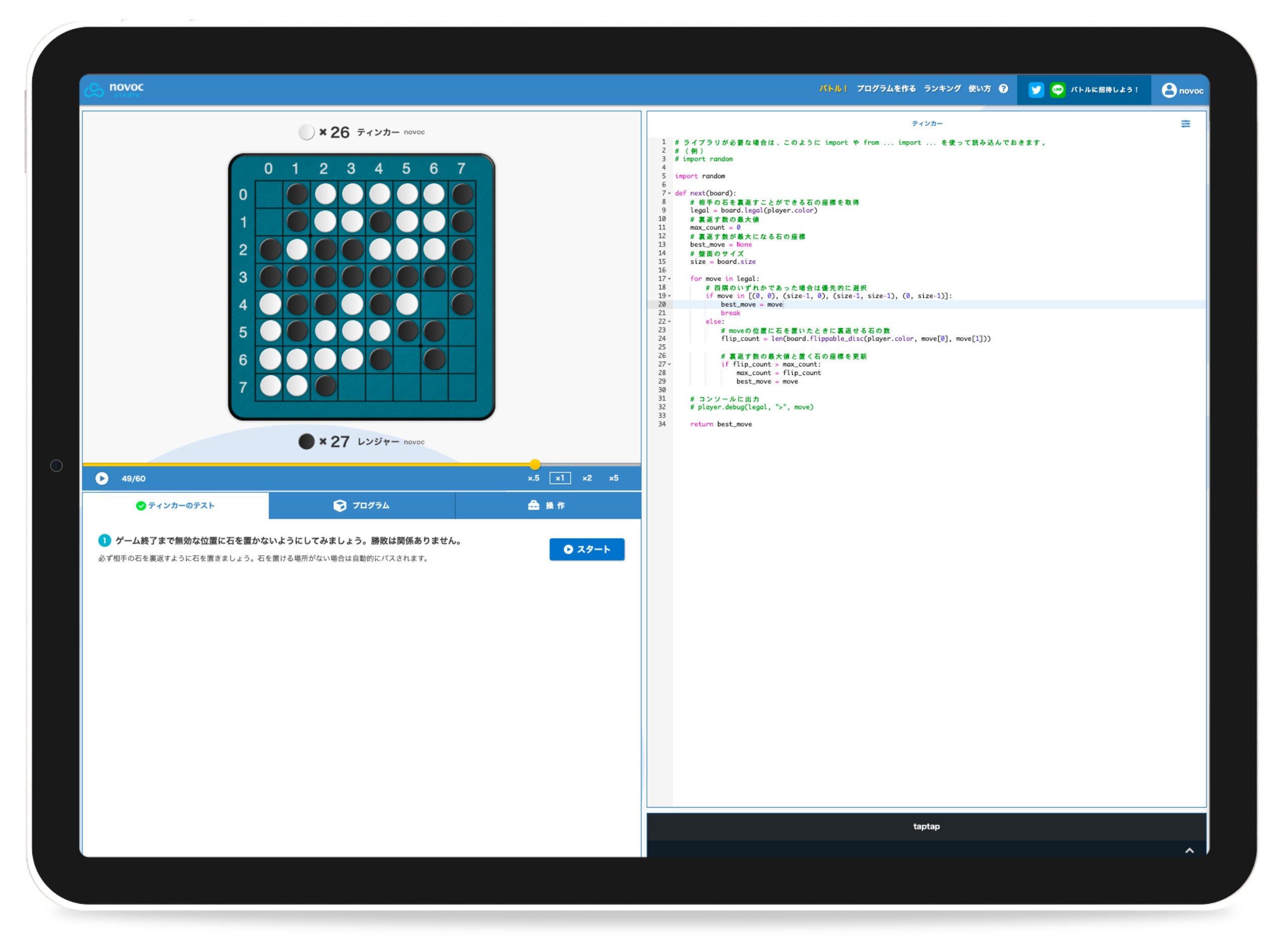Switch to the ティンカーのテスト tab
This screenshot has height=944, width=1288.
176,505
